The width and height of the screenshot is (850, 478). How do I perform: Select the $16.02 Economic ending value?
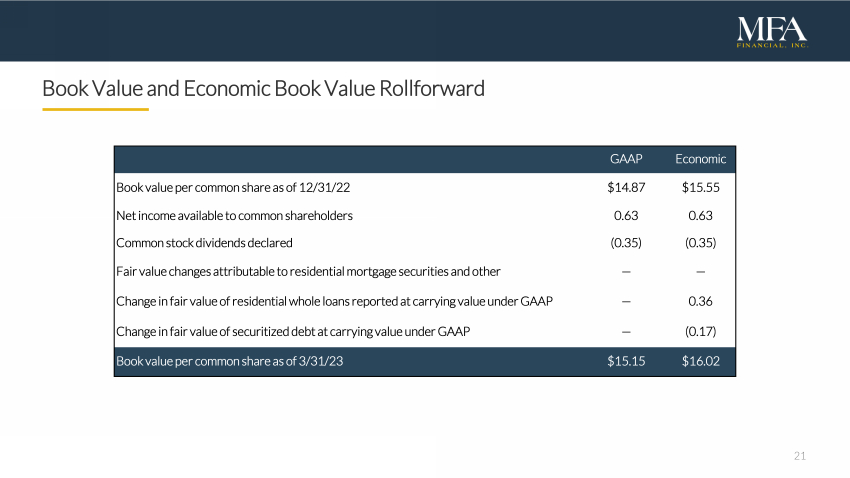pyautogui.click(x=700, y=361)
